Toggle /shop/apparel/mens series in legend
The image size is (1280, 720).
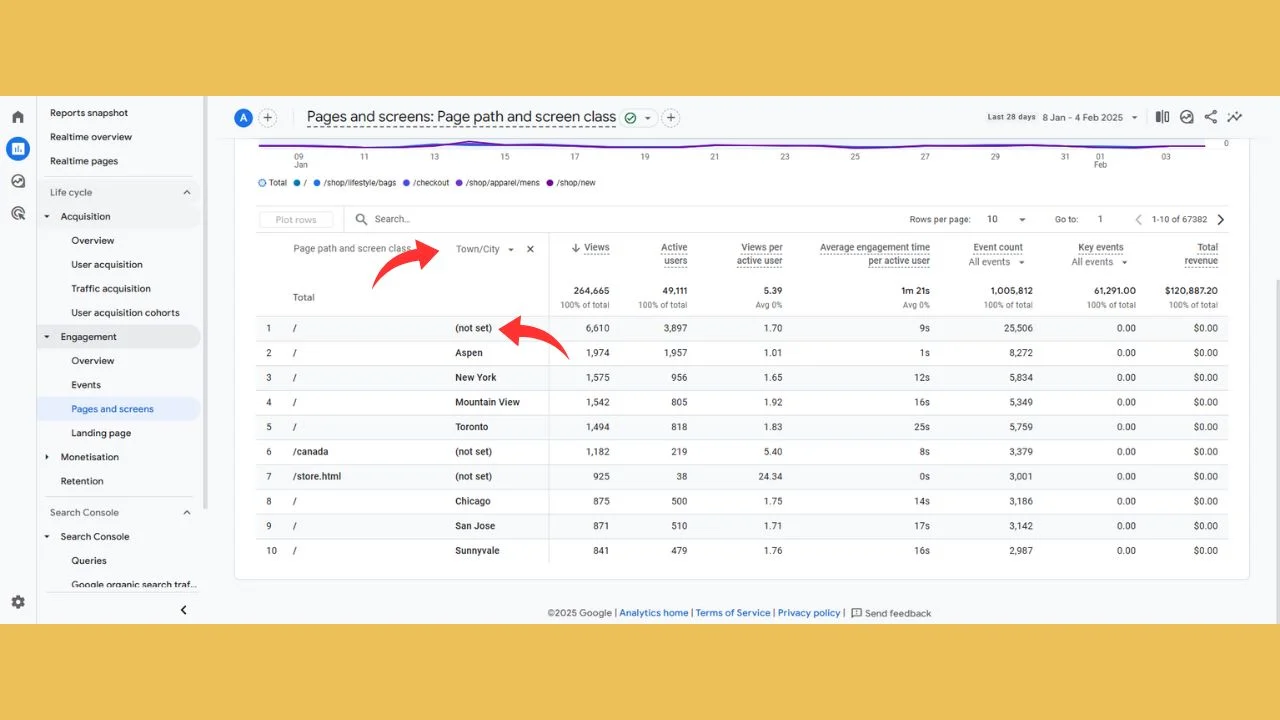click(x=497, y=183)
